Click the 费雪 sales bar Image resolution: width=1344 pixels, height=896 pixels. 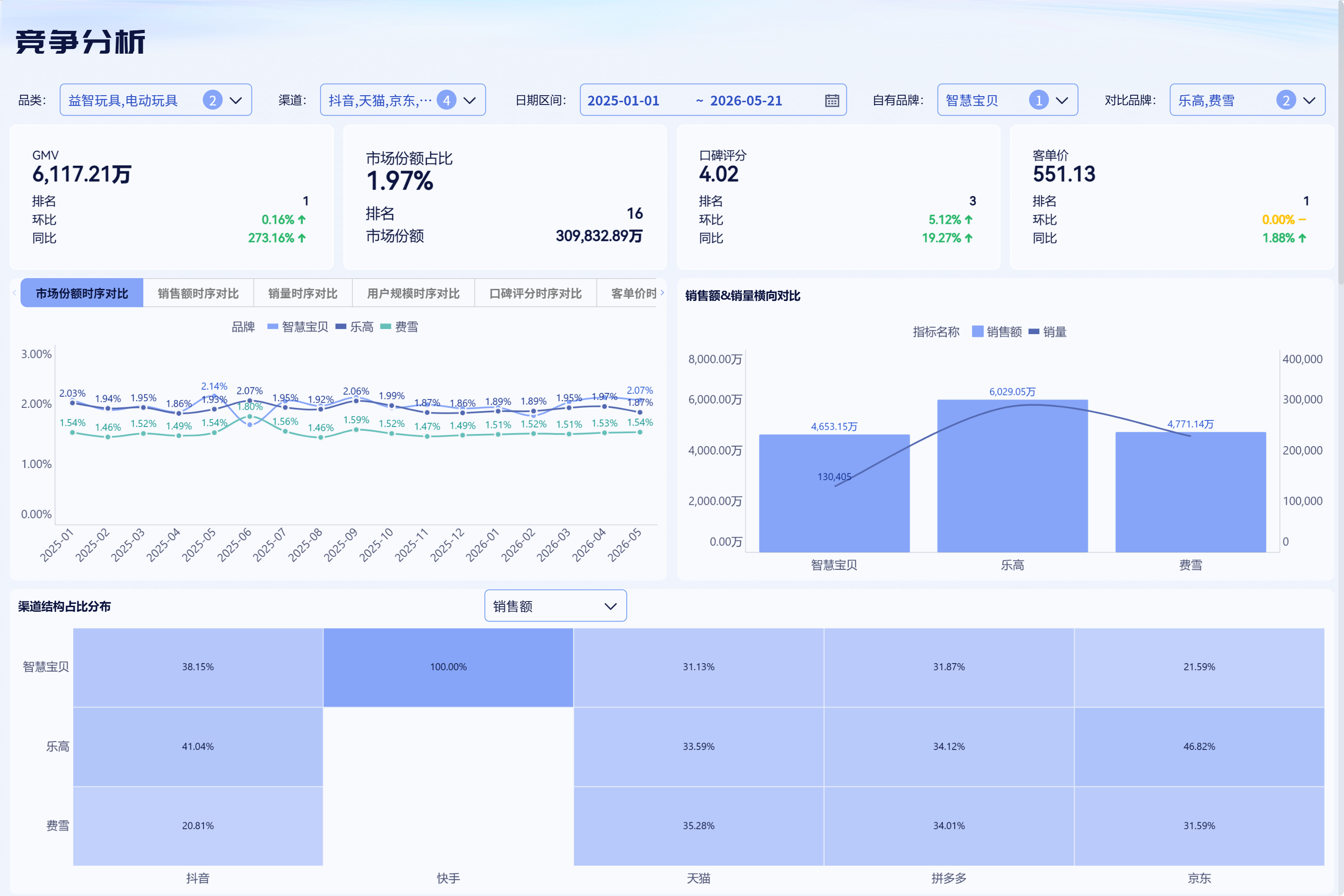coord(1191,492)
